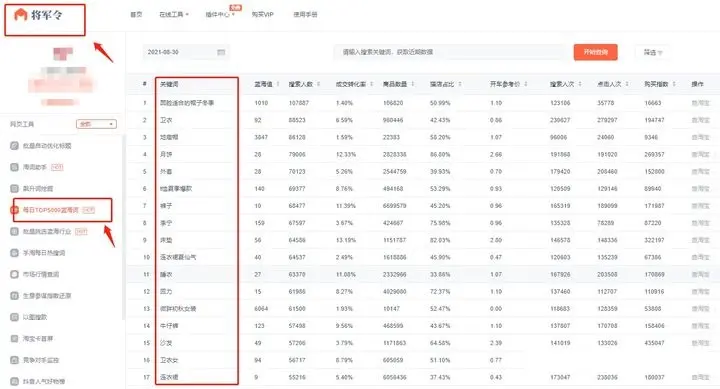Click keyword cell 床垫
This screenshot has width=720, height=389.
tap(166, 240)
